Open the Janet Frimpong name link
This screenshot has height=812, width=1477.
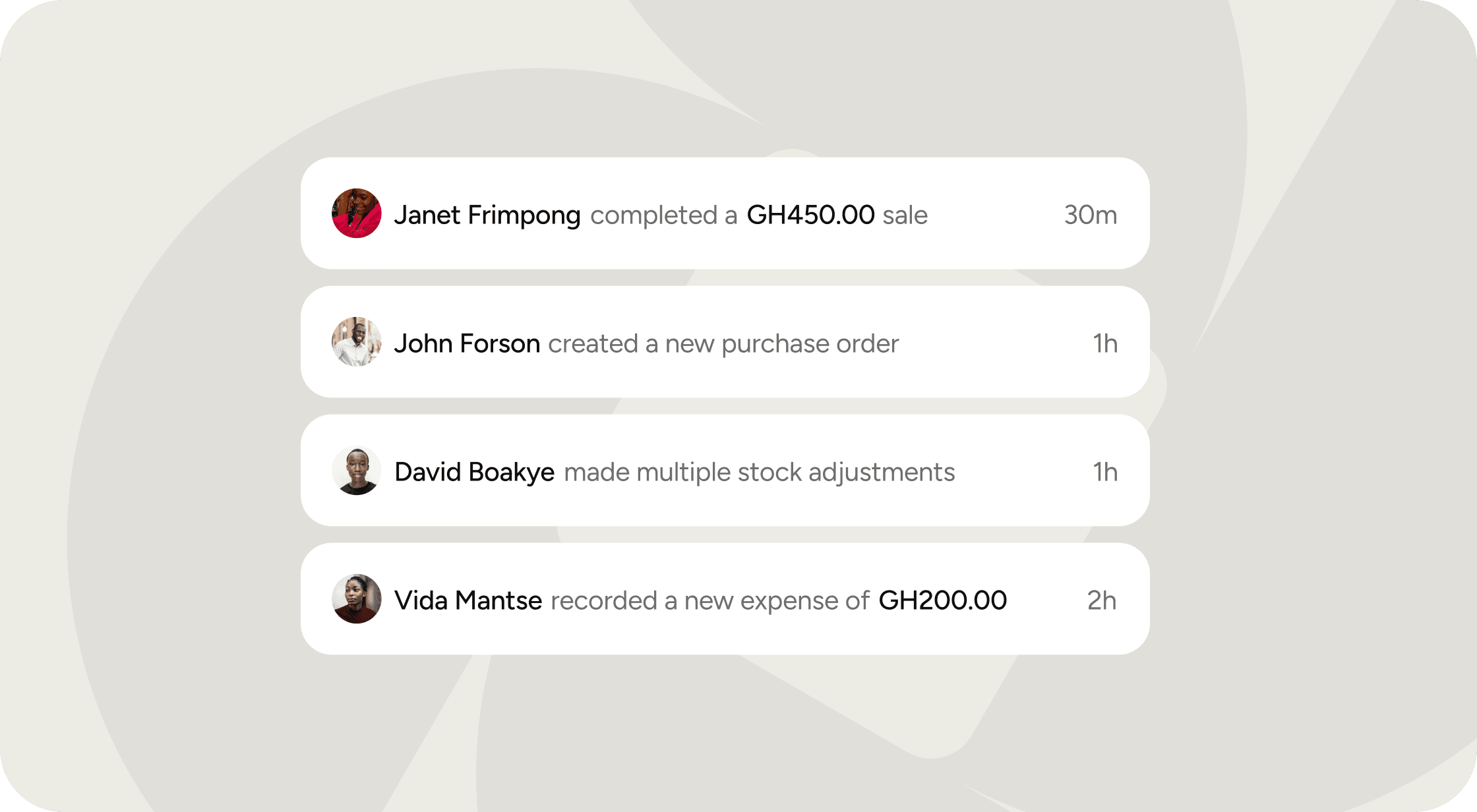click(x=487, y=215)
